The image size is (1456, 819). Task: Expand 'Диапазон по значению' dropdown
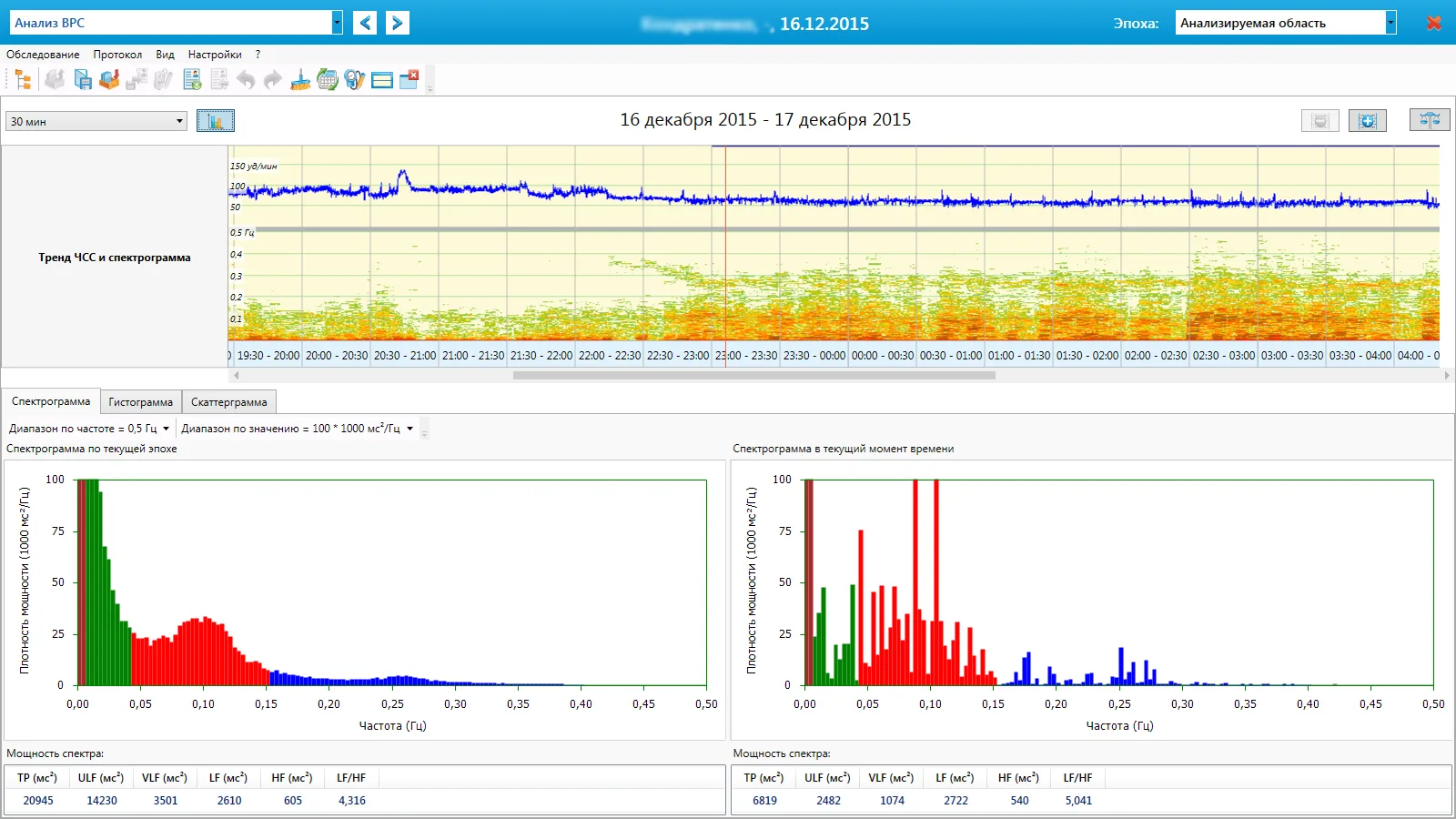(410, 429)
